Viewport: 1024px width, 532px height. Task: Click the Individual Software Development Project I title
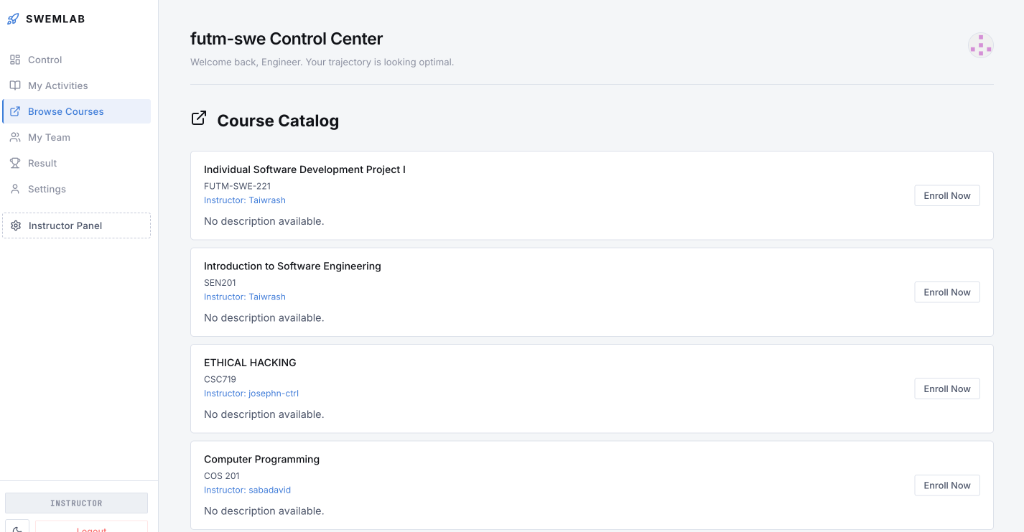click(x=304, y=170)
